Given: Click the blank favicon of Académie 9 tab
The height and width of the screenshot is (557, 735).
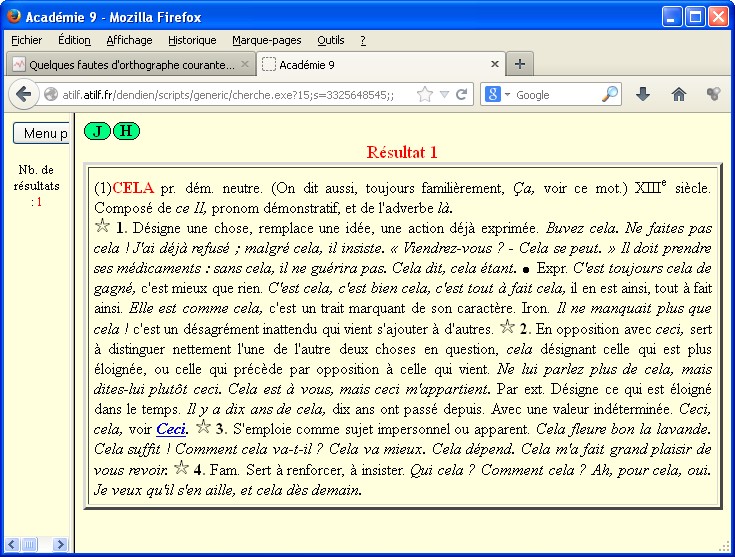Looking at the screenshot, I should click(269, 64).
